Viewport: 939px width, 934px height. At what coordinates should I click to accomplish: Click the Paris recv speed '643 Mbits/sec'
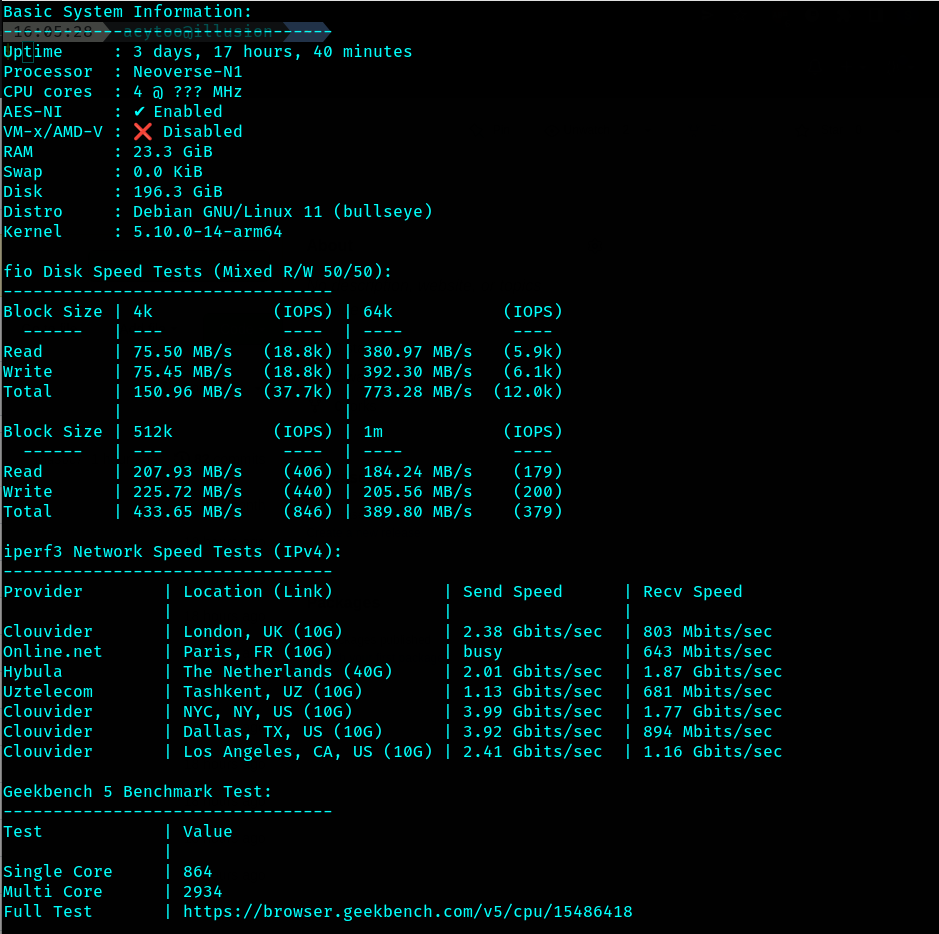[x=708, y=652]
